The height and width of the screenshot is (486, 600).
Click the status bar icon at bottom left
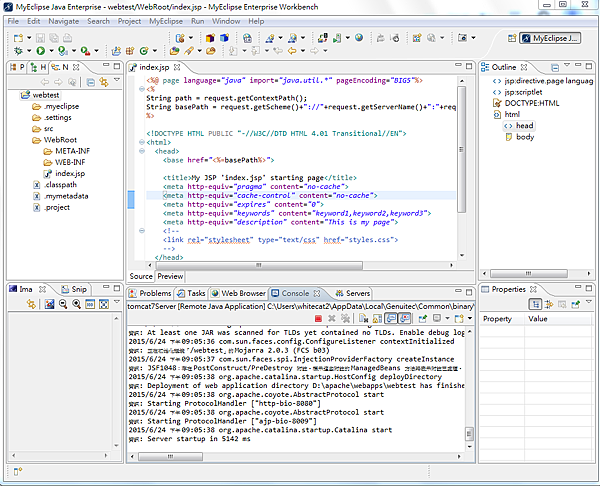click(18, 471)
